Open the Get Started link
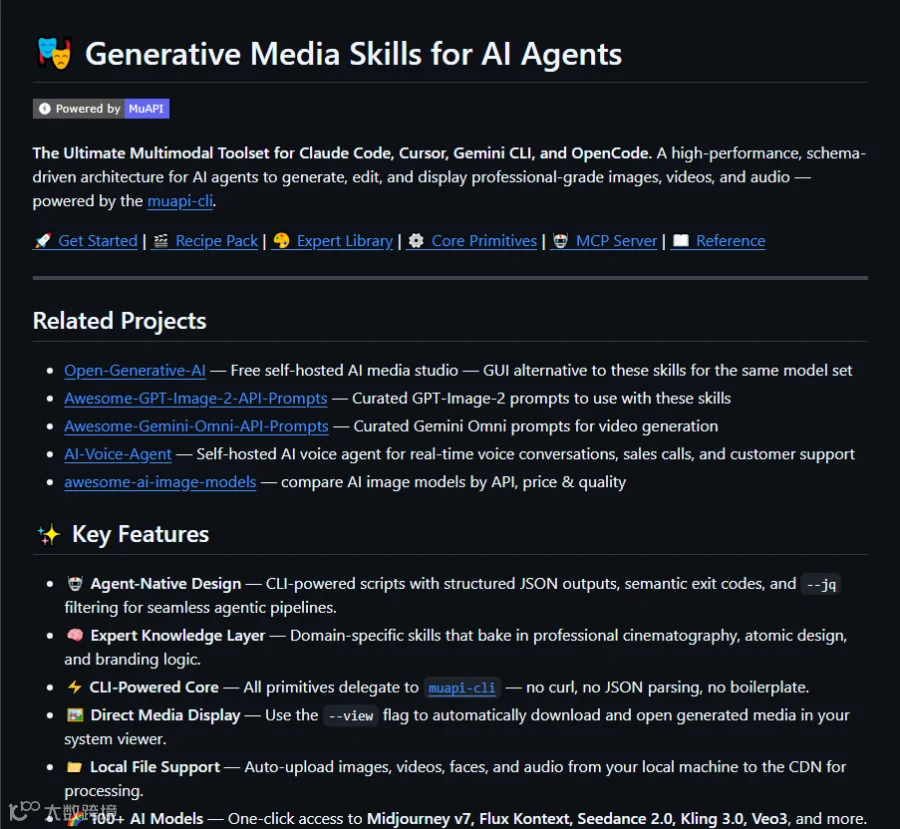The height and width of the screenshot is (829, 900). 98,241
